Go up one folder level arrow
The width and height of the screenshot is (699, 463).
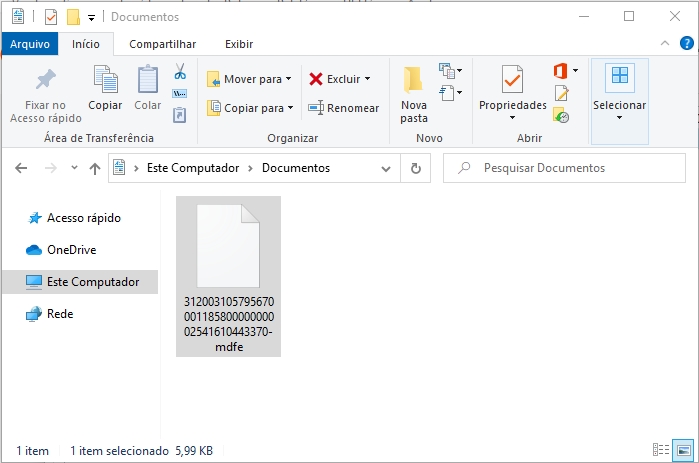[x=95, y=169]
